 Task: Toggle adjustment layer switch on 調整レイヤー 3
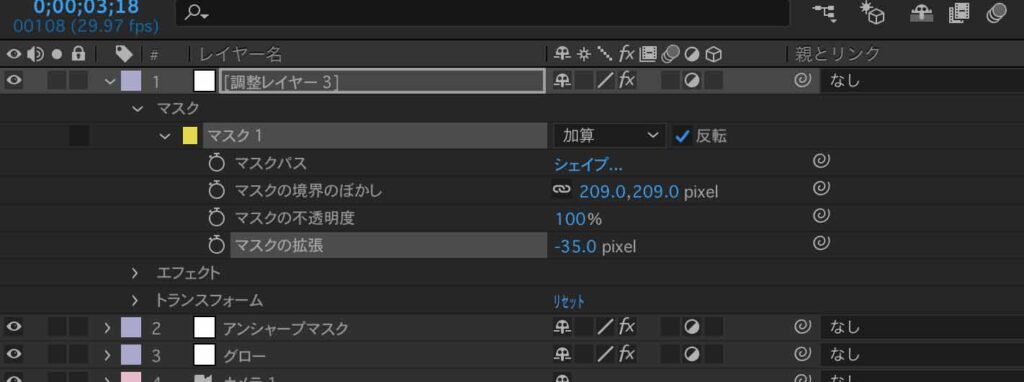[x=691, y=81]
